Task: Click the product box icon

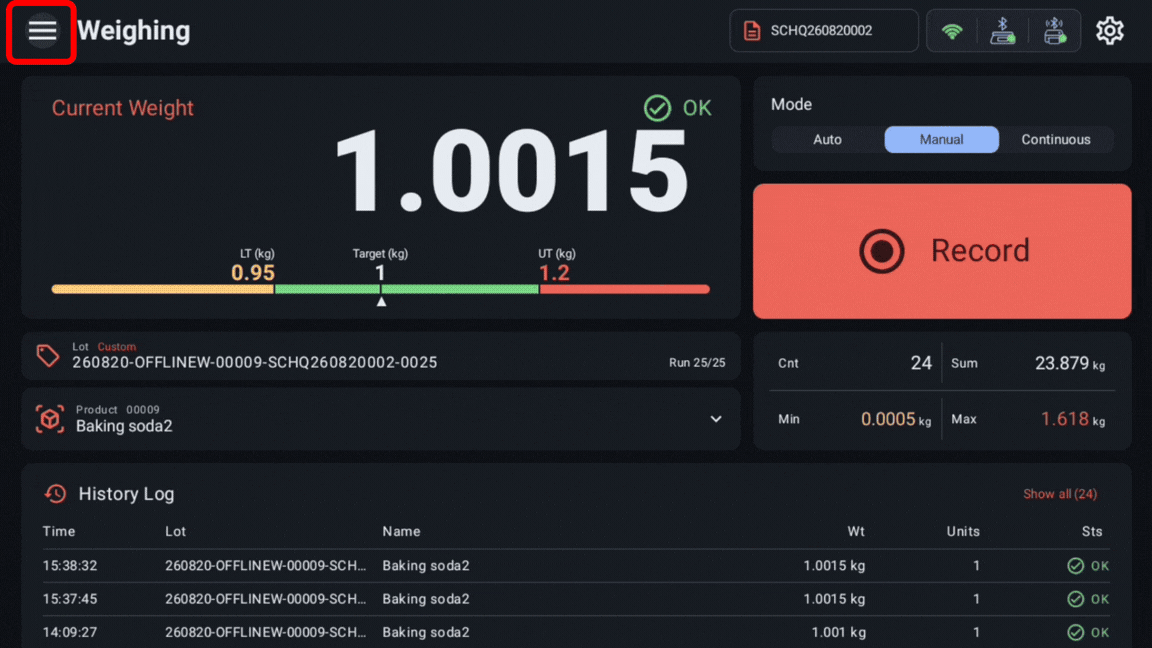Action: 50,420
